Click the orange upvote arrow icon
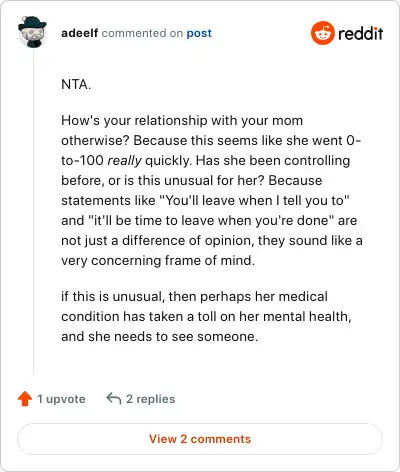 point(25,399)
